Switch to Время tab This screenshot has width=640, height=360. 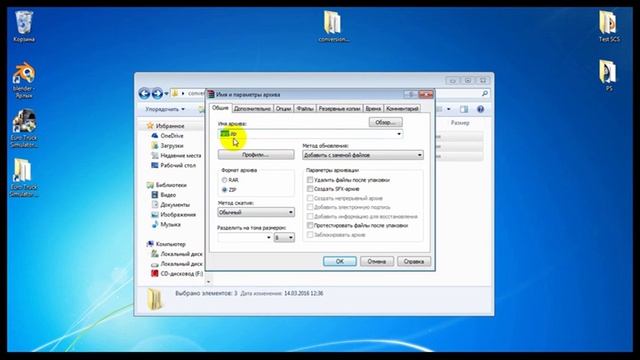[373, 109]
